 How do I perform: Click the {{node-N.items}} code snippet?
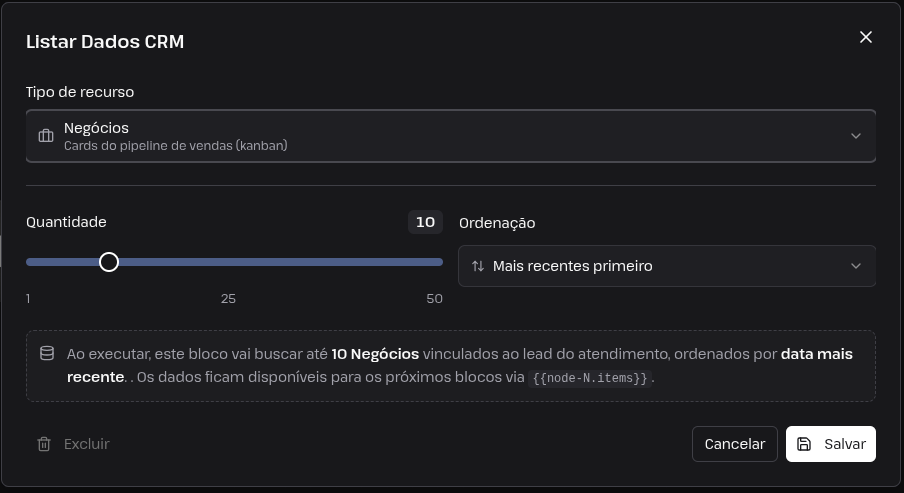click(x=590, y=378)
